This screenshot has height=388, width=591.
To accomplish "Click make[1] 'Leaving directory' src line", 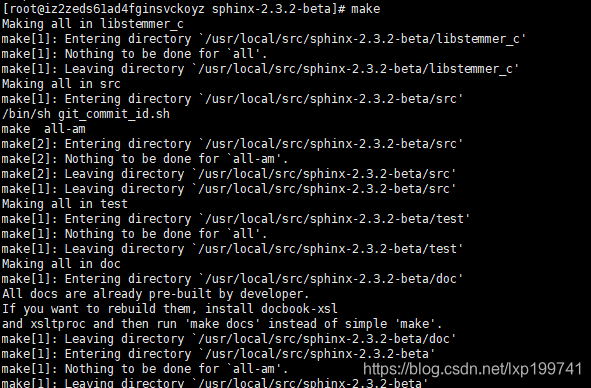I will click(x=229, y=189).
